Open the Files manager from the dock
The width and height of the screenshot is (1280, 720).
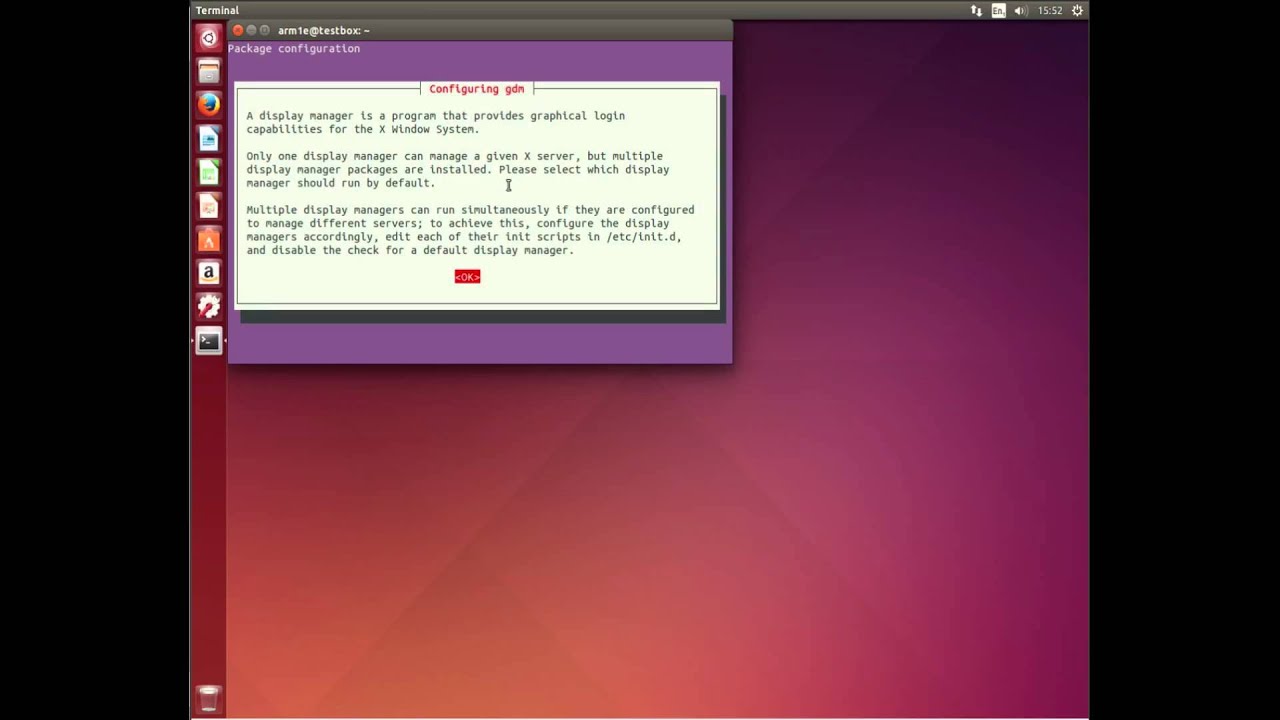tap(208, 71)
